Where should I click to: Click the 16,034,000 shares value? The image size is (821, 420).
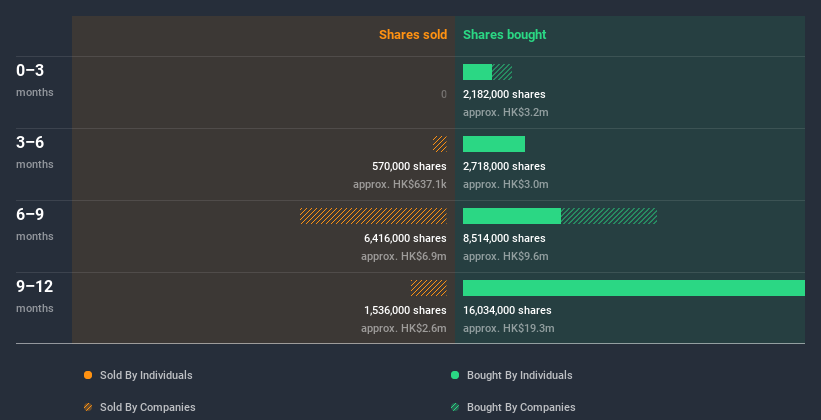click(507, 311)
